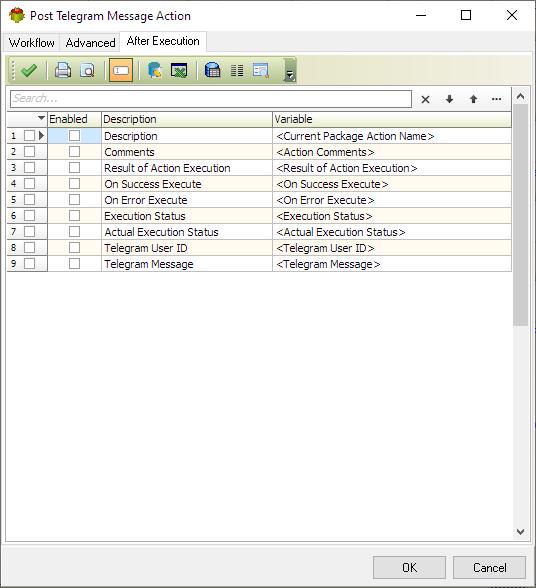Switch to the Advanced tab
This screenshot has height=588, width=536.
coord(90,43)
